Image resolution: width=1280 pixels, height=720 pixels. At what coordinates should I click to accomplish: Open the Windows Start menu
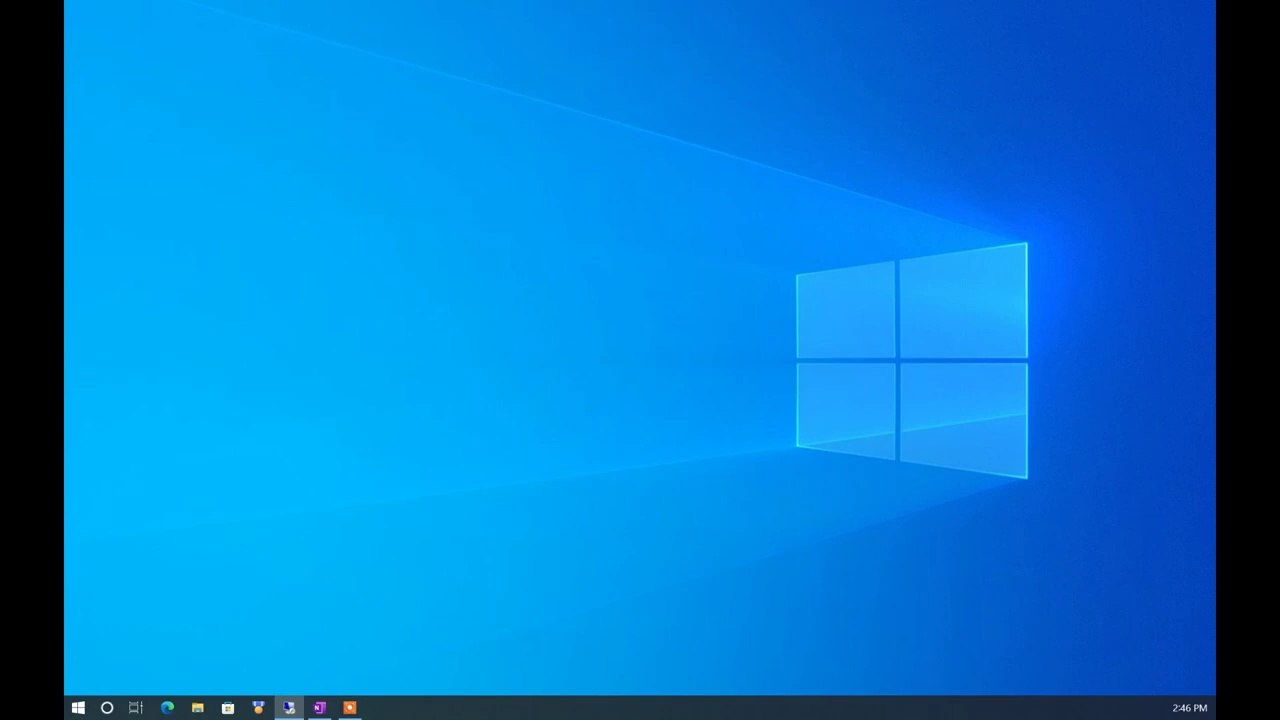[x=78, y=708]
